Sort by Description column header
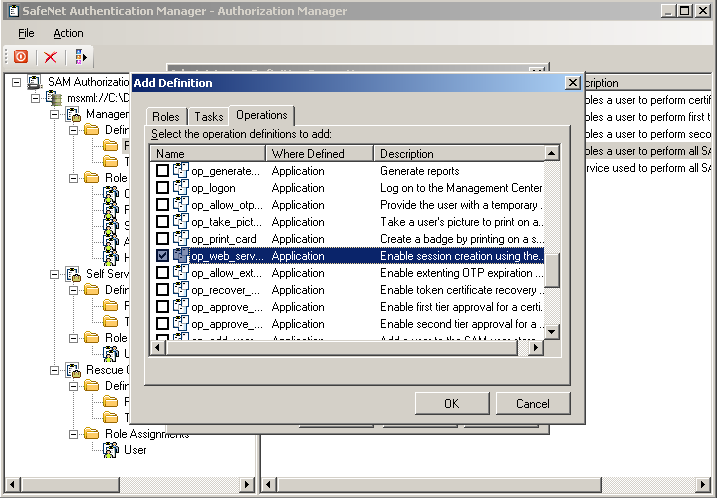This screenshot has width=717, height=498. pyautogui.click(x=459, y=154)
